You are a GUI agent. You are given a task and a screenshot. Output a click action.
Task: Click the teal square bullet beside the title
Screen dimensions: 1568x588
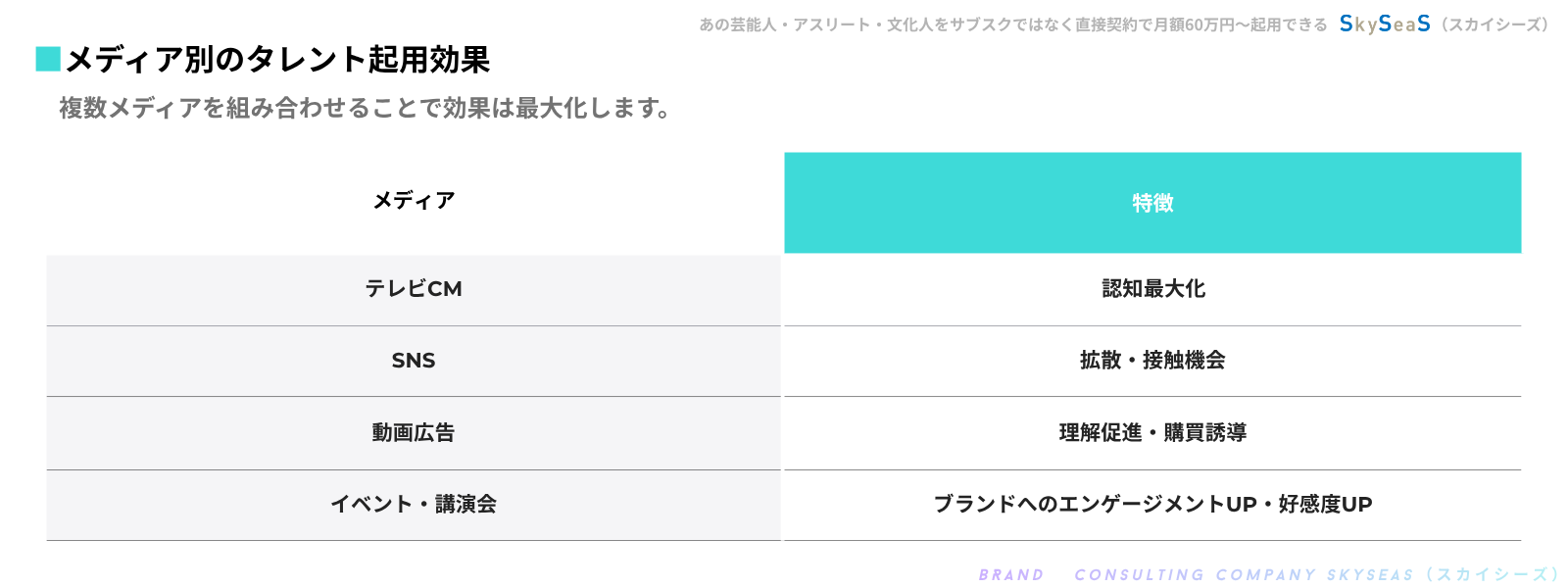[x=48, y=60]
